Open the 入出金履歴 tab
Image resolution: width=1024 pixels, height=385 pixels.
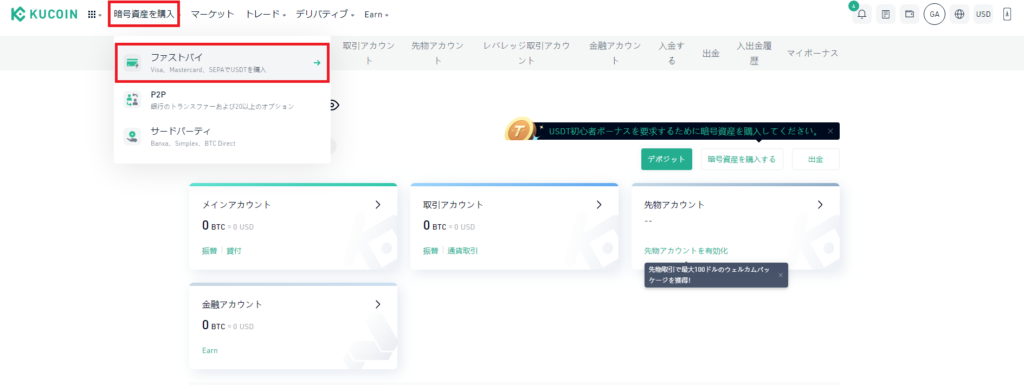[754, 53]
